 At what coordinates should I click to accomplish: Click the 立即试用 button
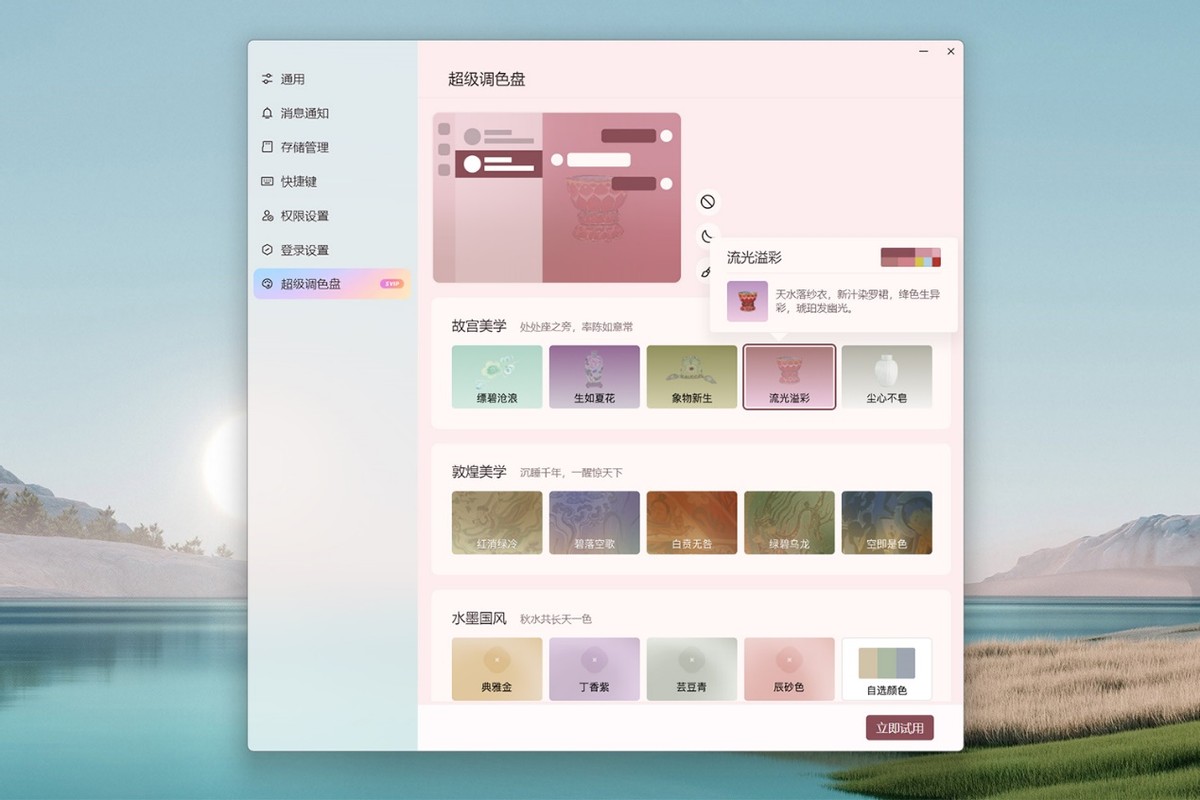click(x=901, y=728)
